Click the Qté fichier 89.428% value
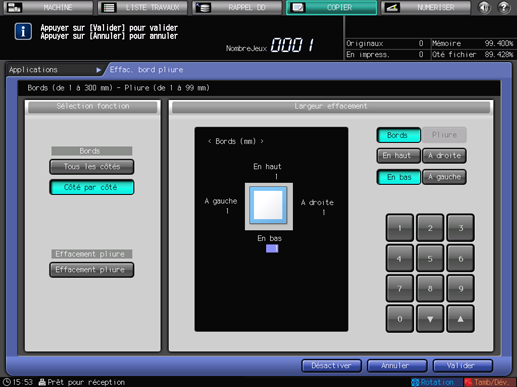 (499, 54)
